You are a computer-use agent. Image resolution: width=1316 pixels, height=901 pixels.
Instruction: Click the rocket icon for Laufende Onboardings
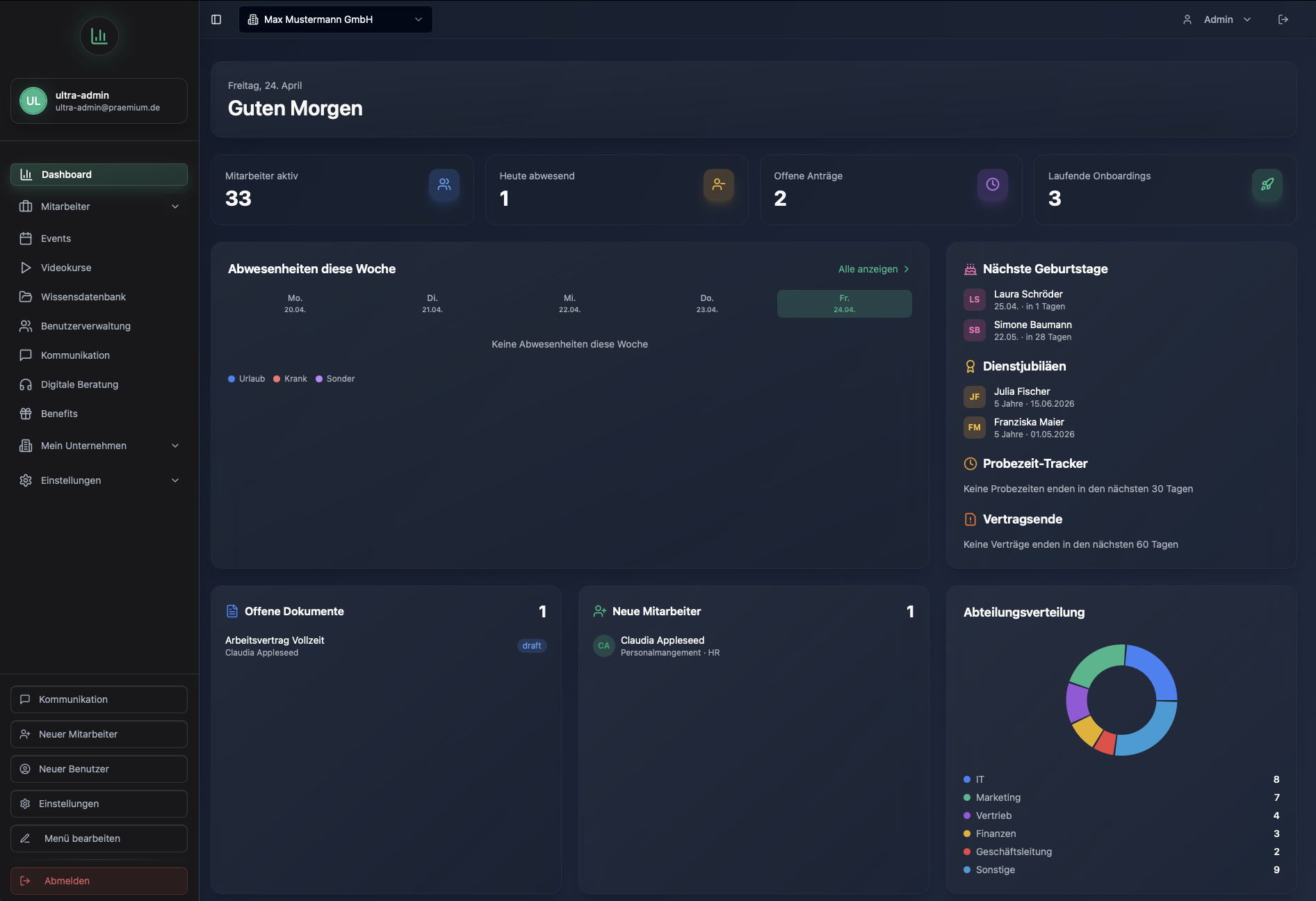pyautogui.click(x=1267, y=184)
